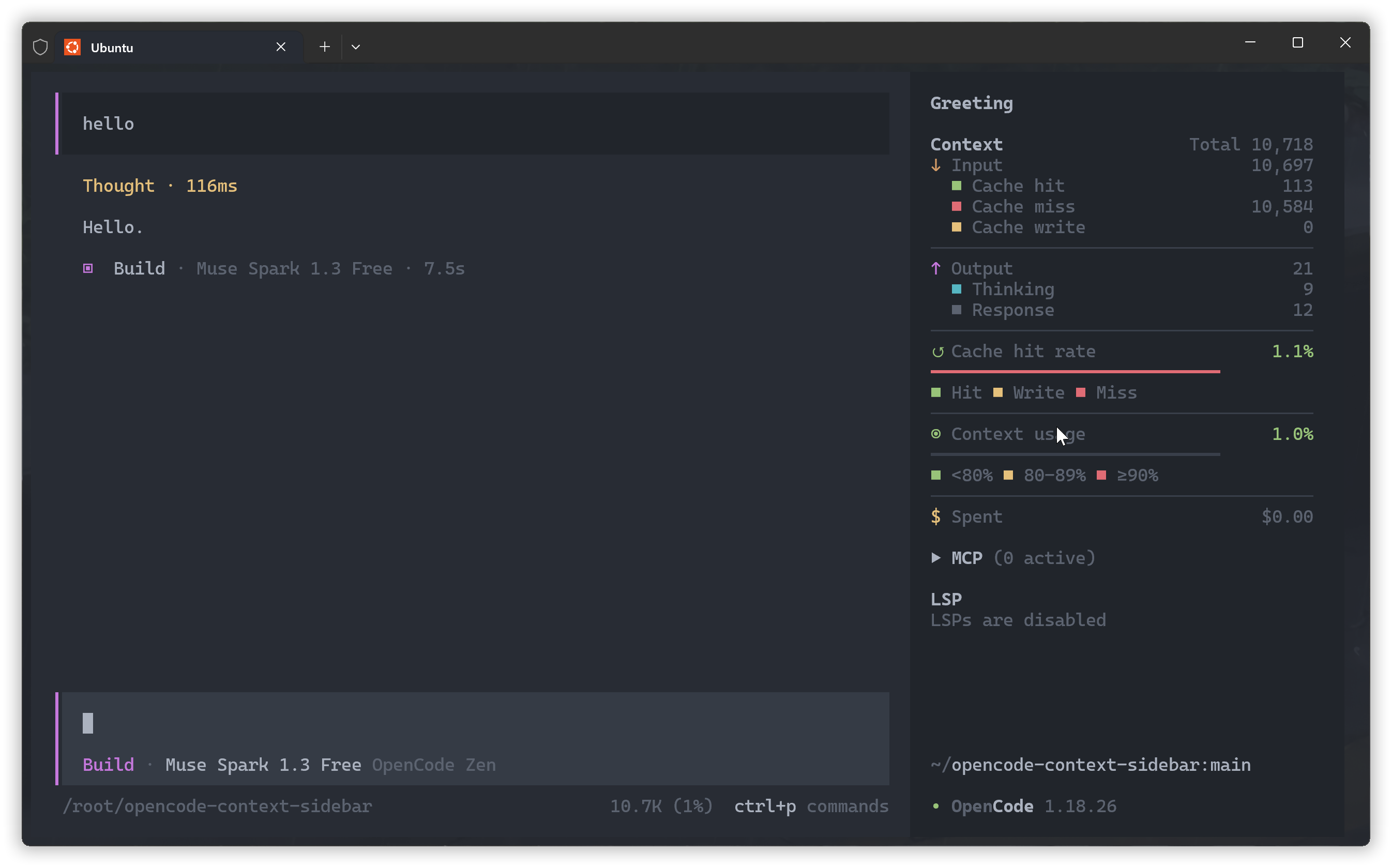The image size is (1392, 868).
Task: Click the yellow Write legend swatch
Action: [997, 393]
